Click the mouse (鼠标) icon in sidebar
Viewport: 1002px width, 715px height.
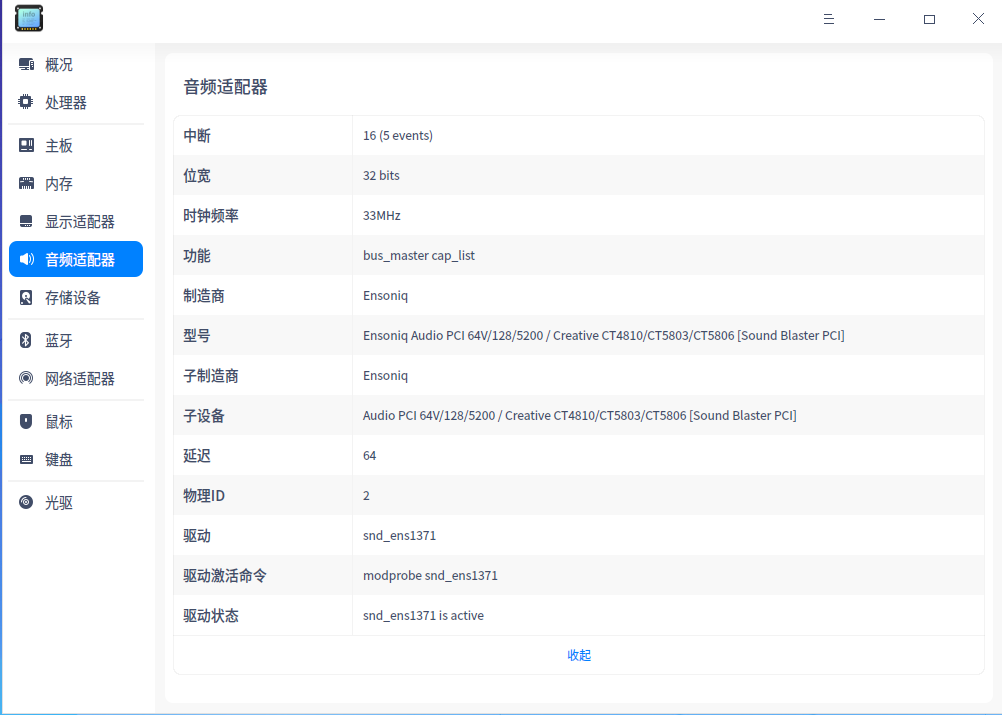pos(26,422)
